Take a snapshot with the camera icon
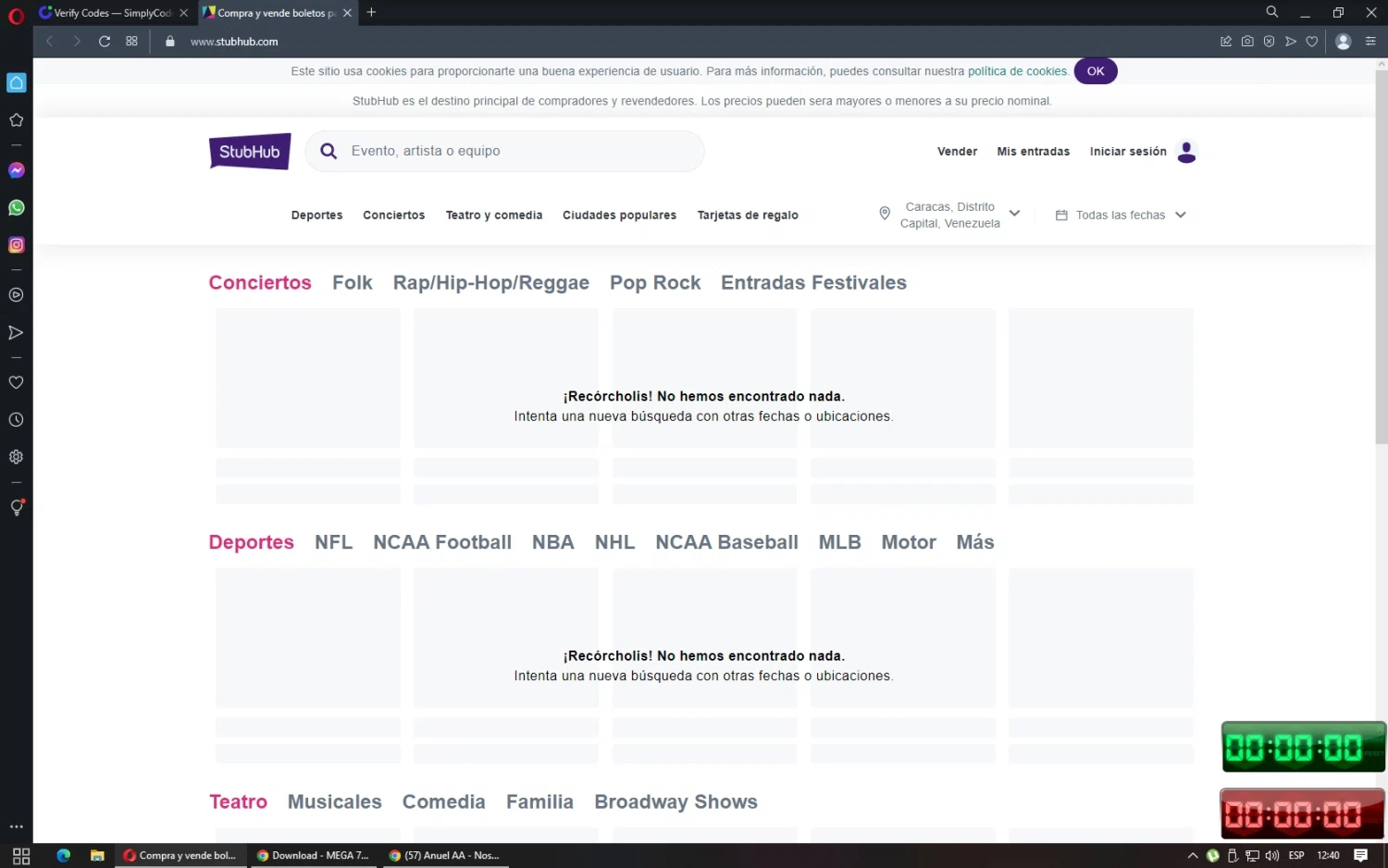 tap(1247, 41)
